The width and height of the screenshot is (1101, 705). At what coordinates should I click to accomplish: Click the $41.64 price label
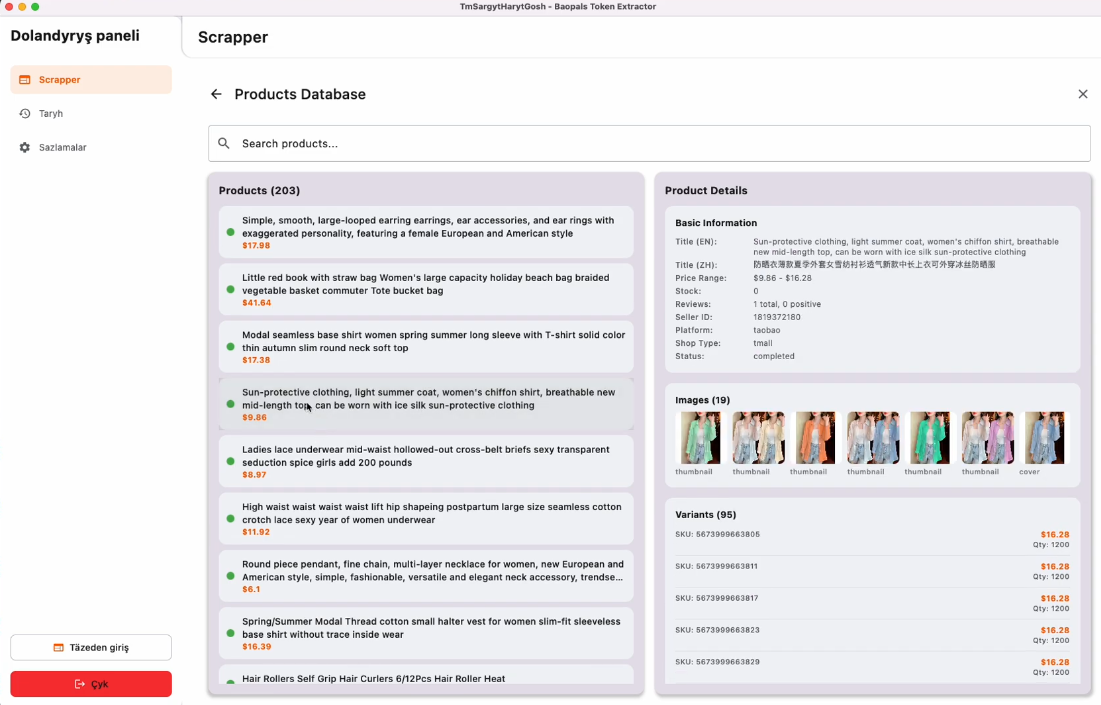tap(256, 303)
